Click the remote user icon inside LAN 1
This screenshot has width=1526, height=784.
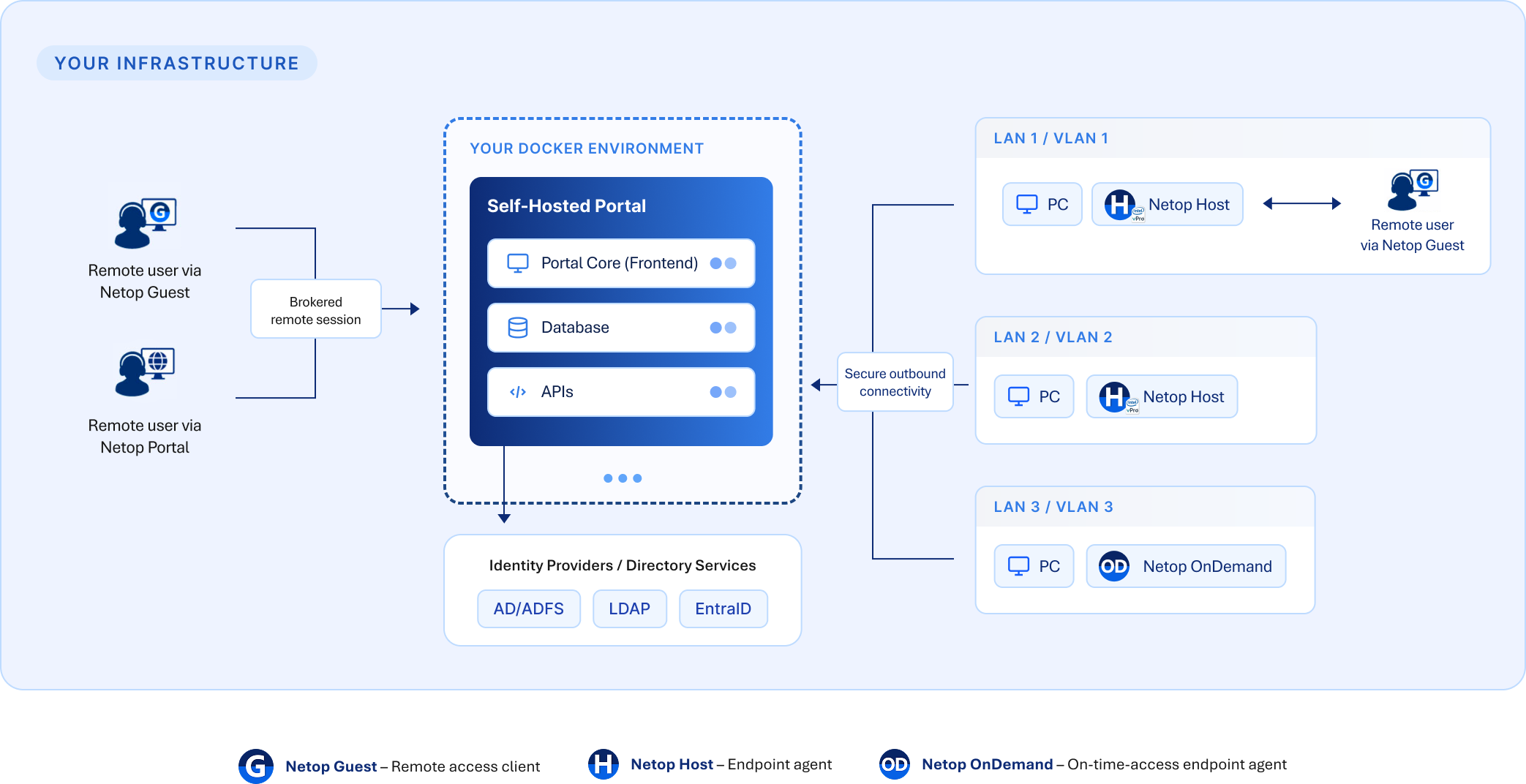point(1413,190)
